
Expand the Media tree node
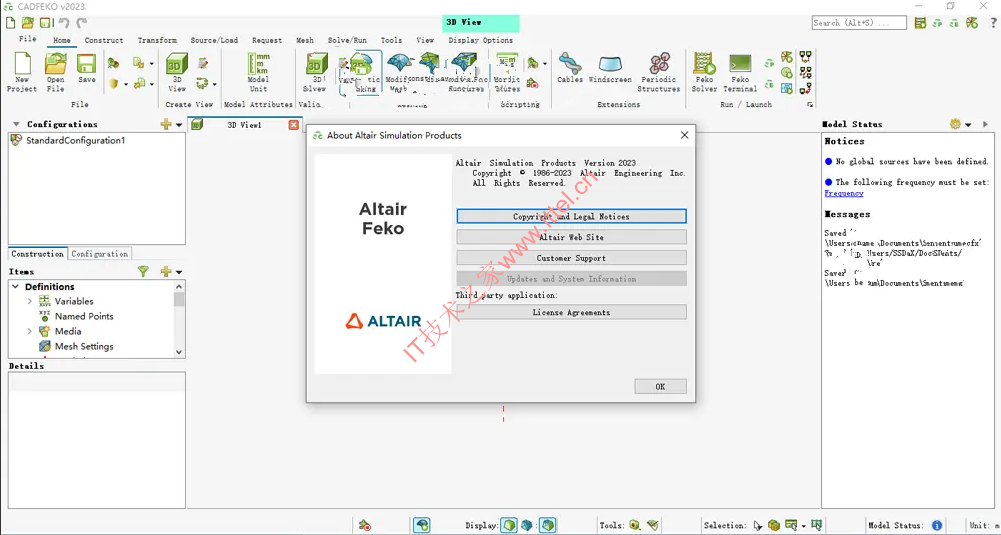(x=29, y=331)
